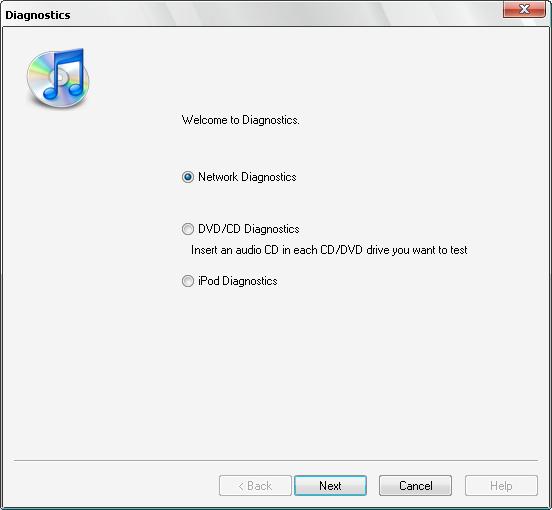Cancel the Diagnostics wizard
This screenshot has width=552, height=510.
pos(415,486)
